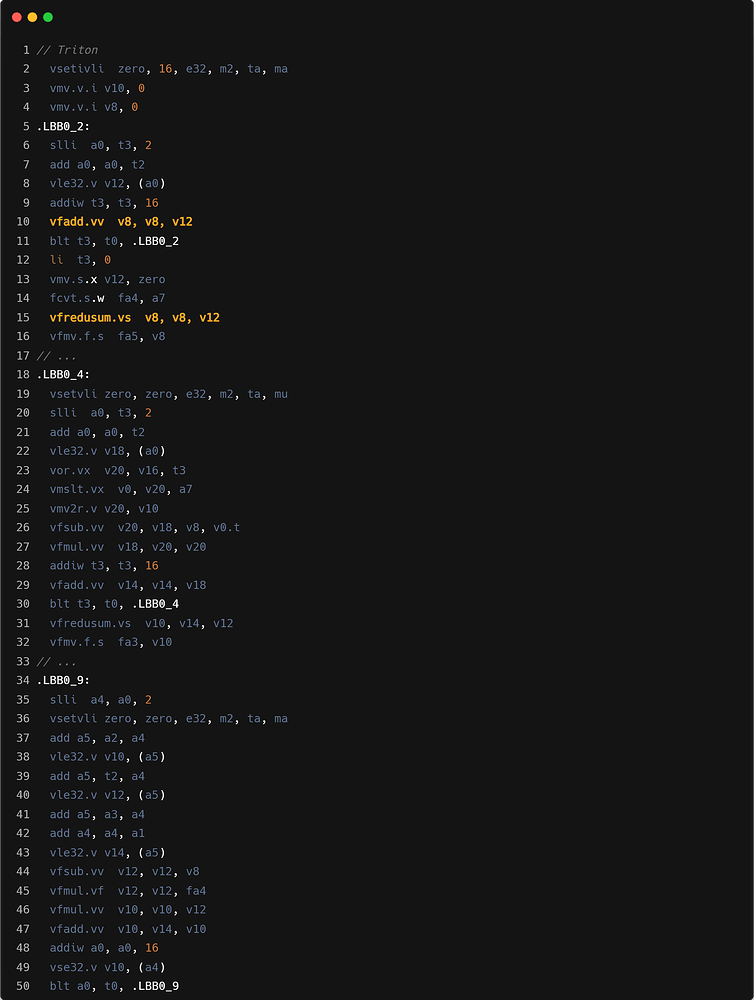The height and width of the screenshot is (1000, 754).
Task: Click the yellow minimize window button
Action: click(32, 17)
